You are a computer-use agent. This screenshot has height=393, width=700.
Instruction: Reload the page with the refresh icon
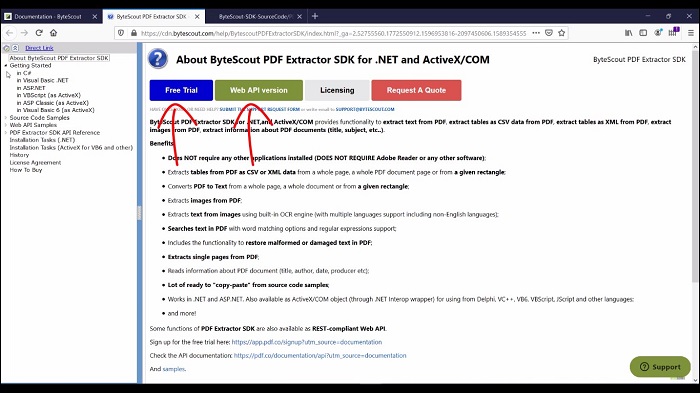[39, 33]
